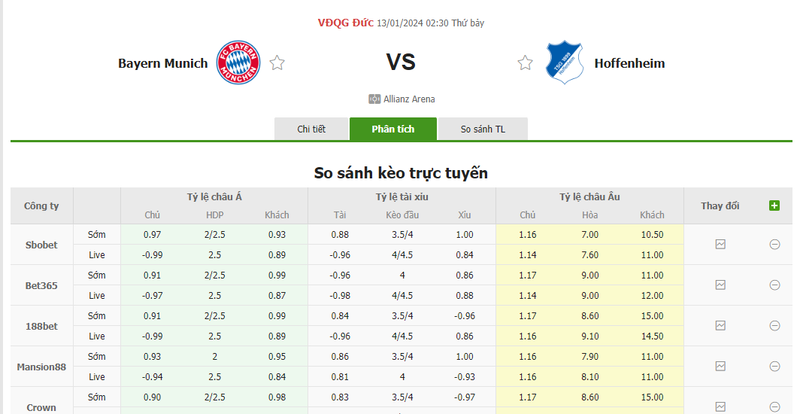Switch to the Chi tiết tab
The height and width of the screenshot is (414, 800).
[x=312, y=129]
